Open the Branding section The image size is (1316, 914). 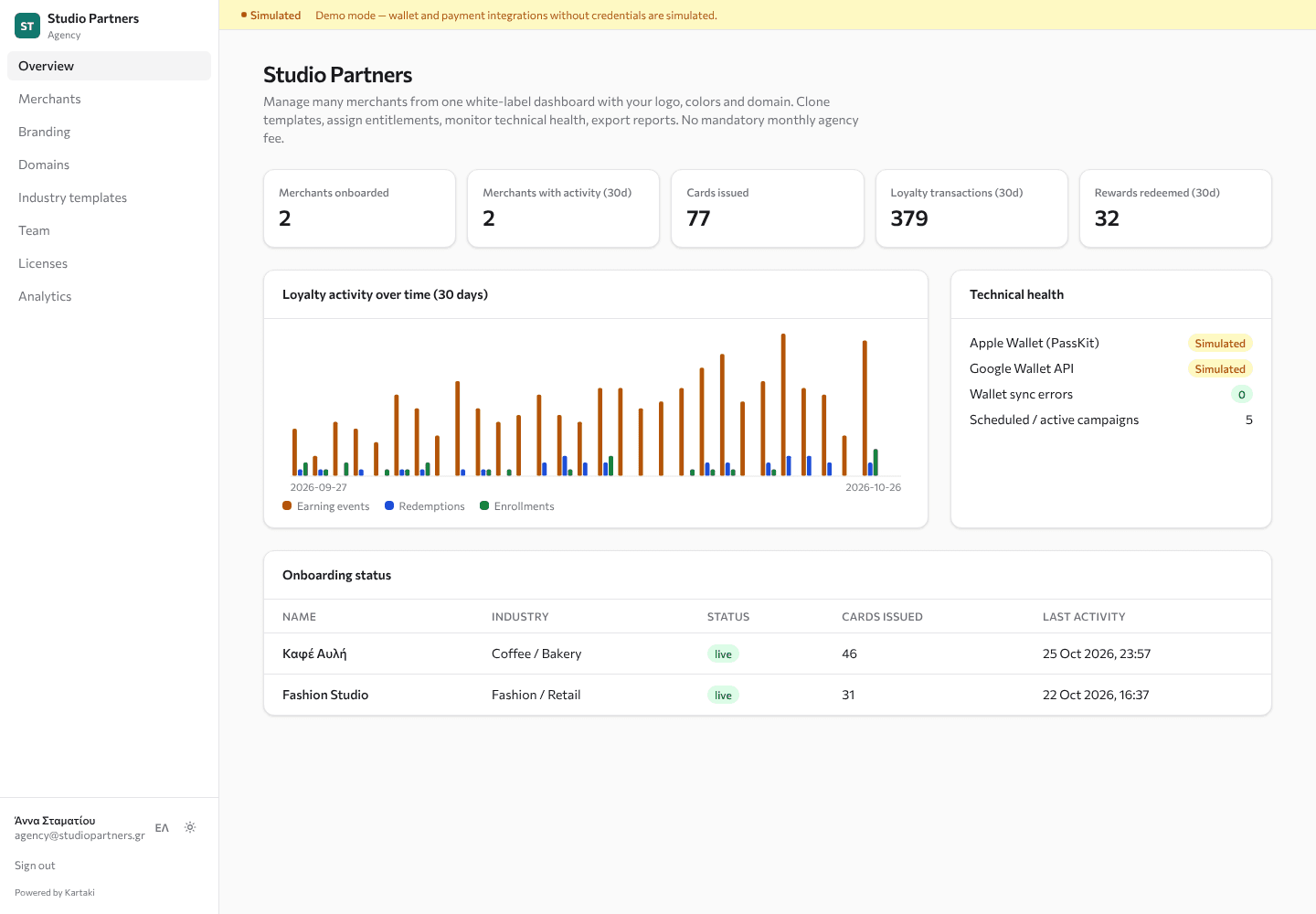click(109, 132)
